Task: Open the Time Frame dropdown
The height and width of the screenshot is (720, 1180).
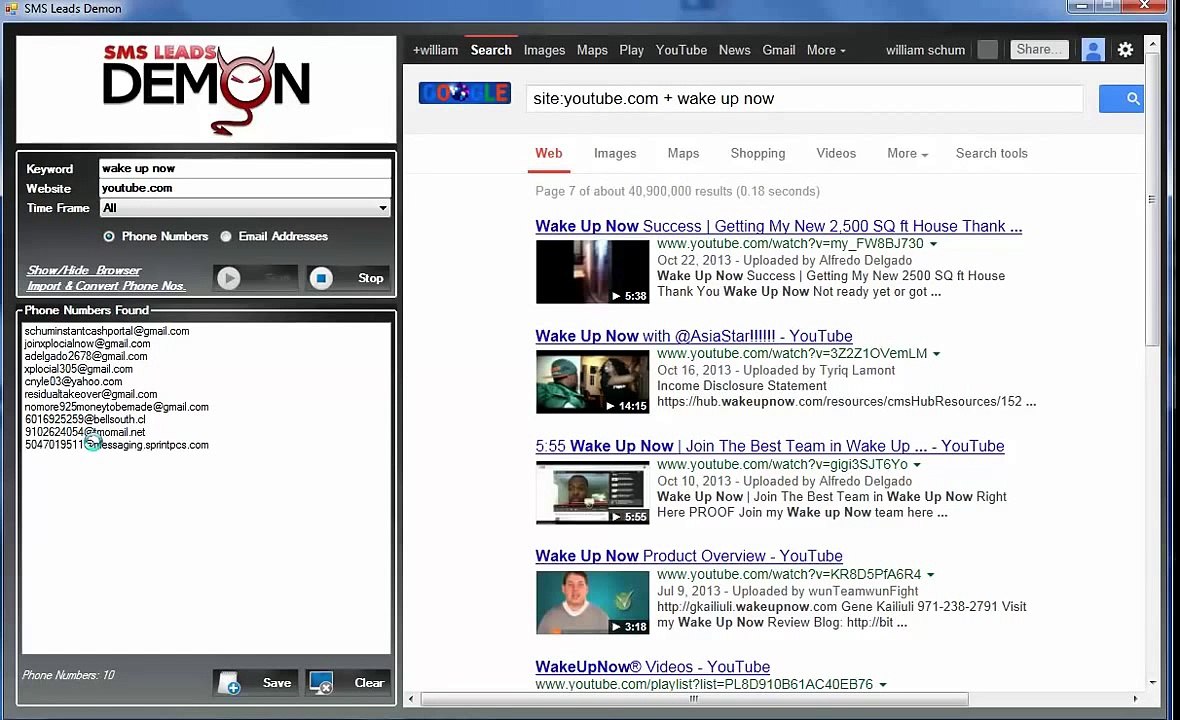Action: [x=245, y=208]
